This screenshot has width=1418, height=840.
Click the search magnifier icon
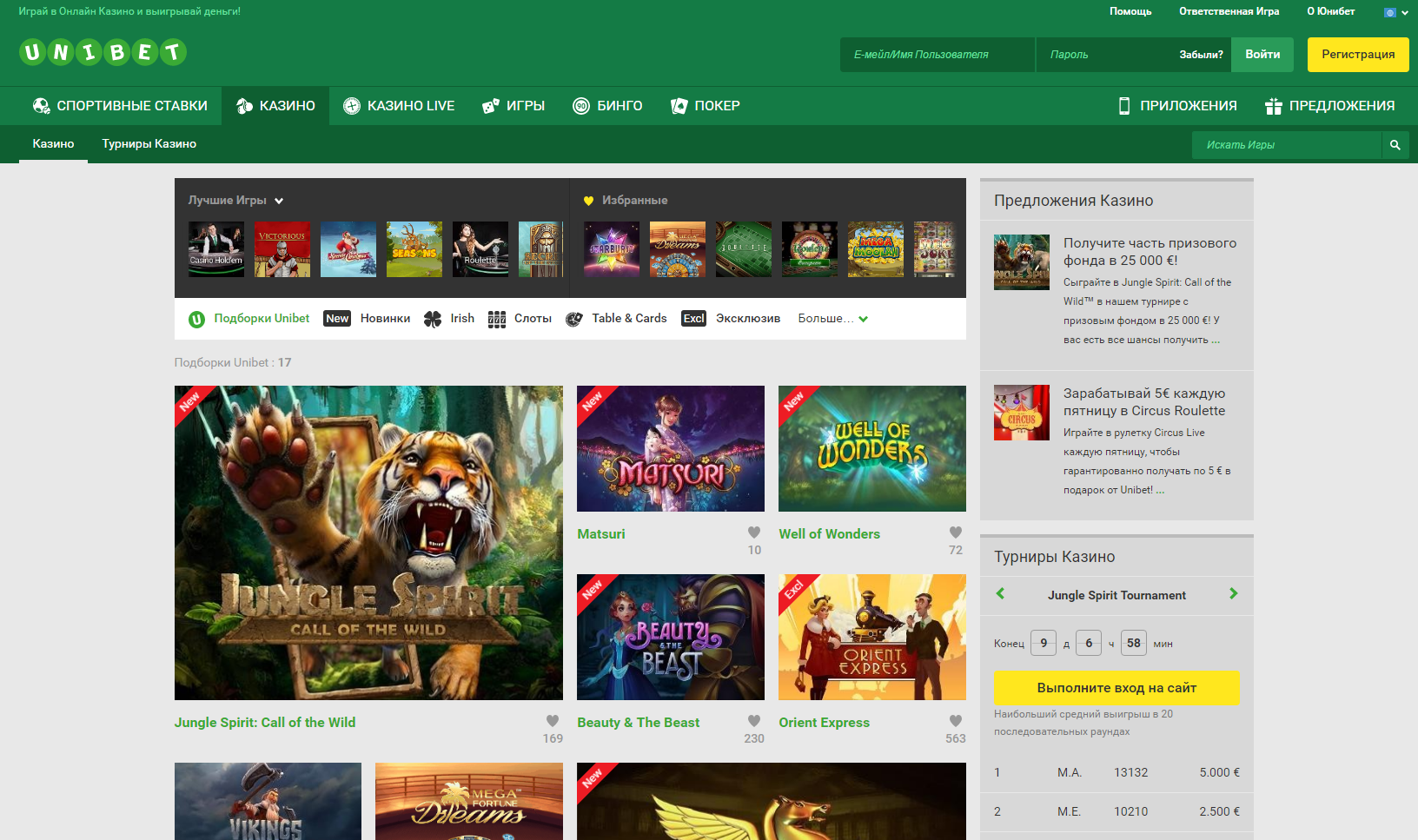(x=1395, y=145)
